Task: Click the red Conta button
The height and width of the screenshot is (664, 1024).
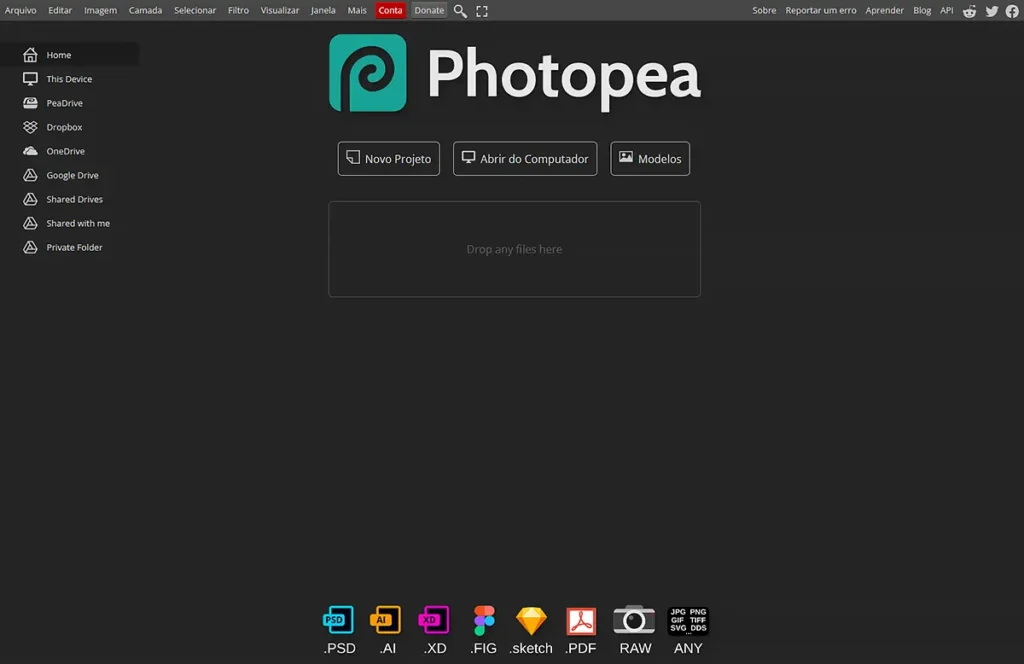Action: pyautogui.click(x=391, y=10)
